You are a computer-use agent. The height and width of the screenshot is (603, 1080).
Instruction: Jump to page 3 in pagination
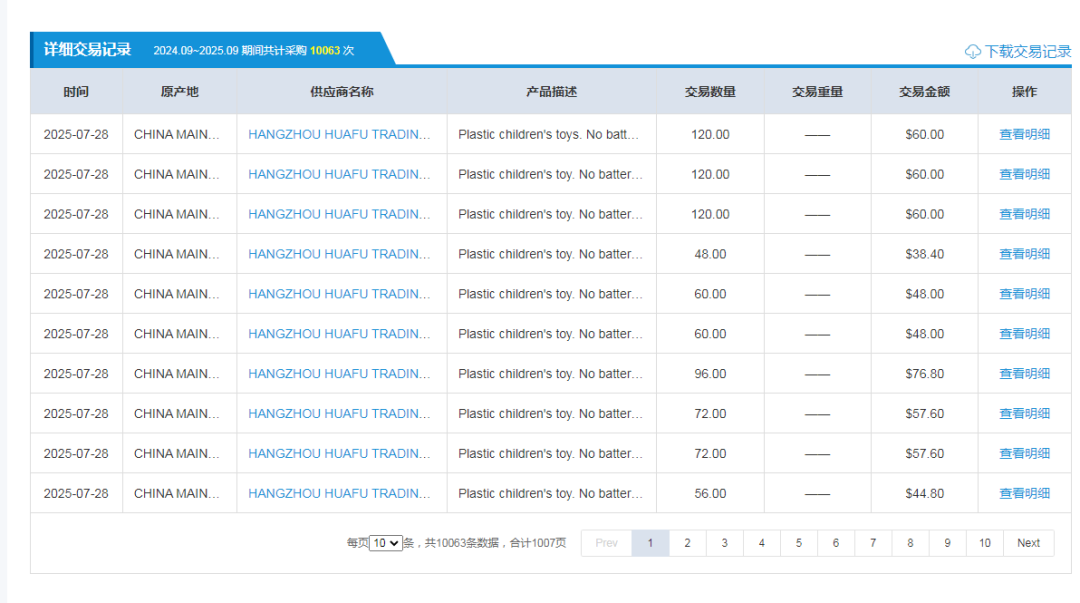(x=724, y=543)
